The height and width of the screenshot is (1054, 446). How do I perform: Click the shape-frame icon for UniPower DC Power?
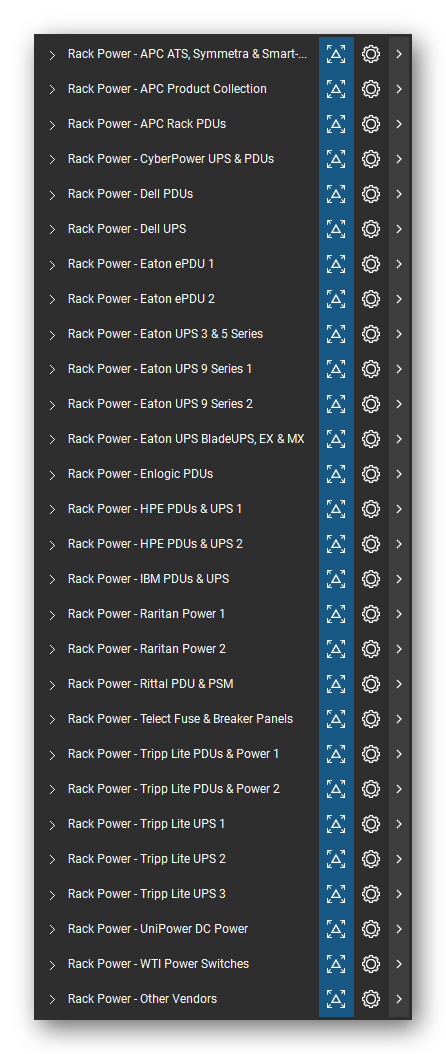click(336, 929)
